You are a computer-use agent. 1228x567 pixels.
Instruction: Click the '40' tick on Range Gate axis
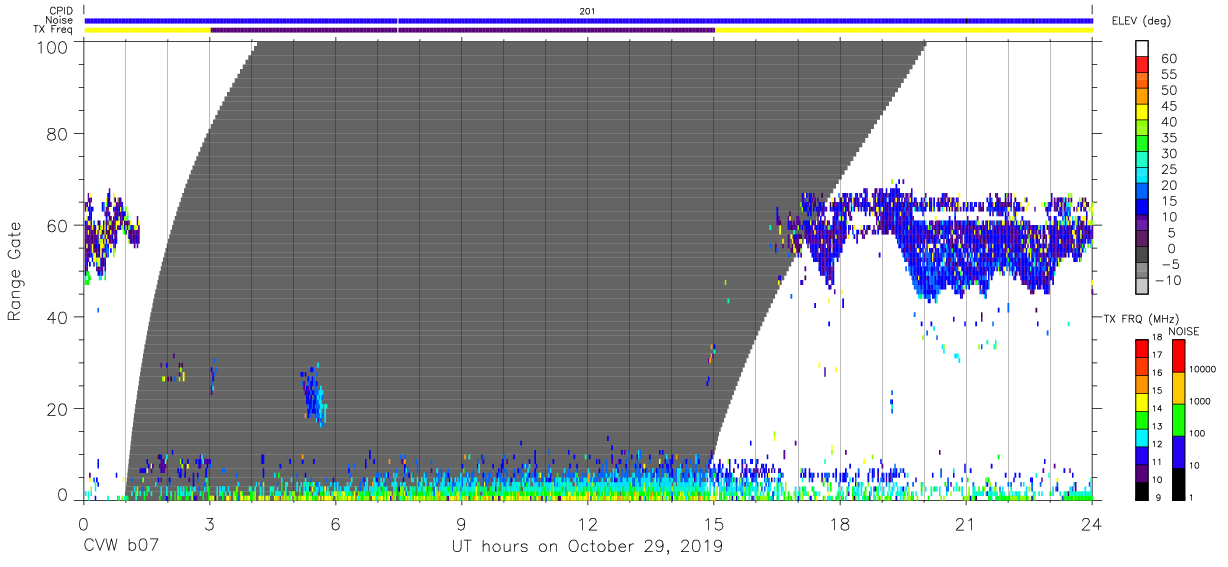pyautogui.click(x=57, y=317)
